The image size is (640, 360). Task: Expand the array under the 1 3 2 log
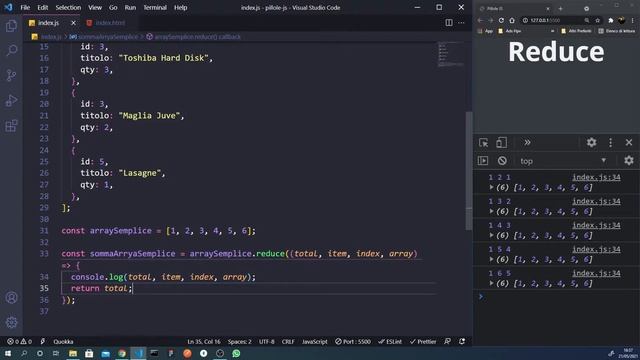[x=491, y=211]
